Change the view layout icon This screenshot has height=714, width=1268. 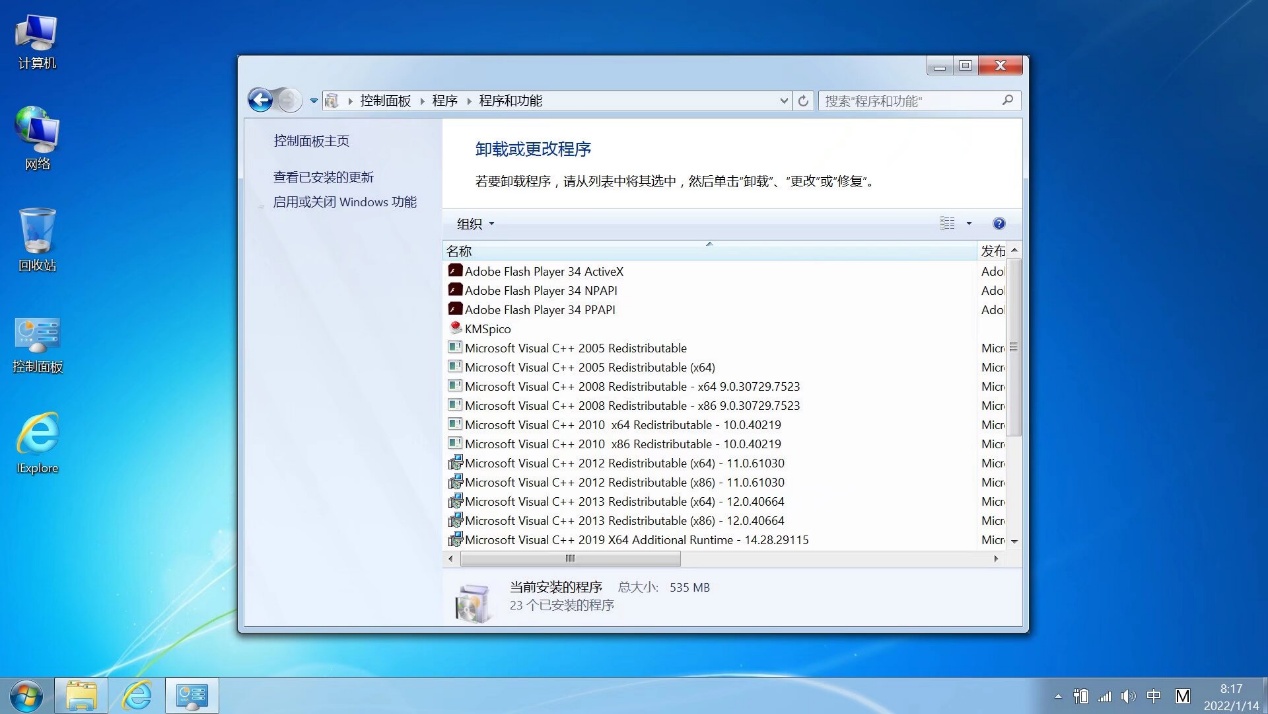tap(947, 224)
